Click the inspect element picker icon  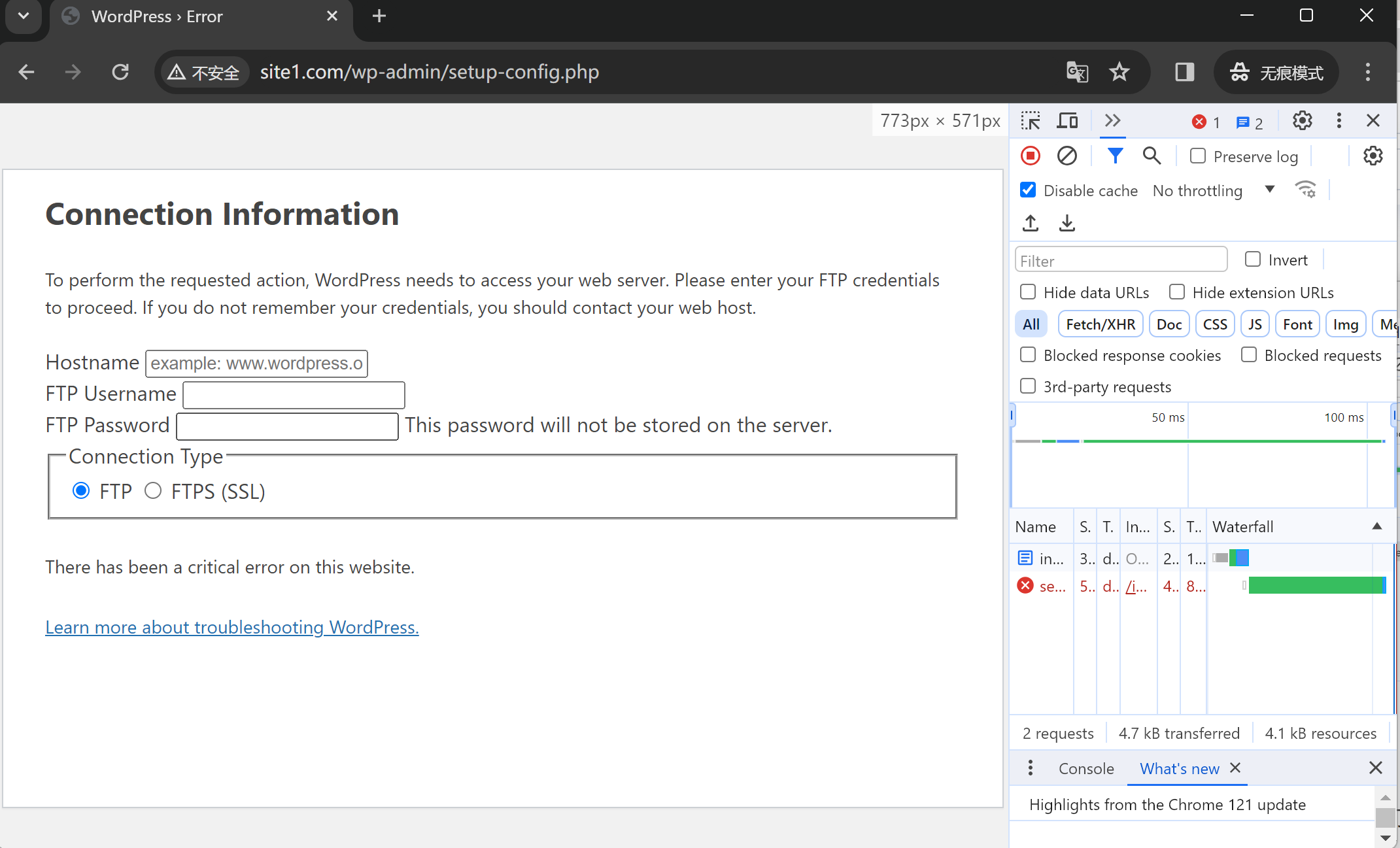1031,121
